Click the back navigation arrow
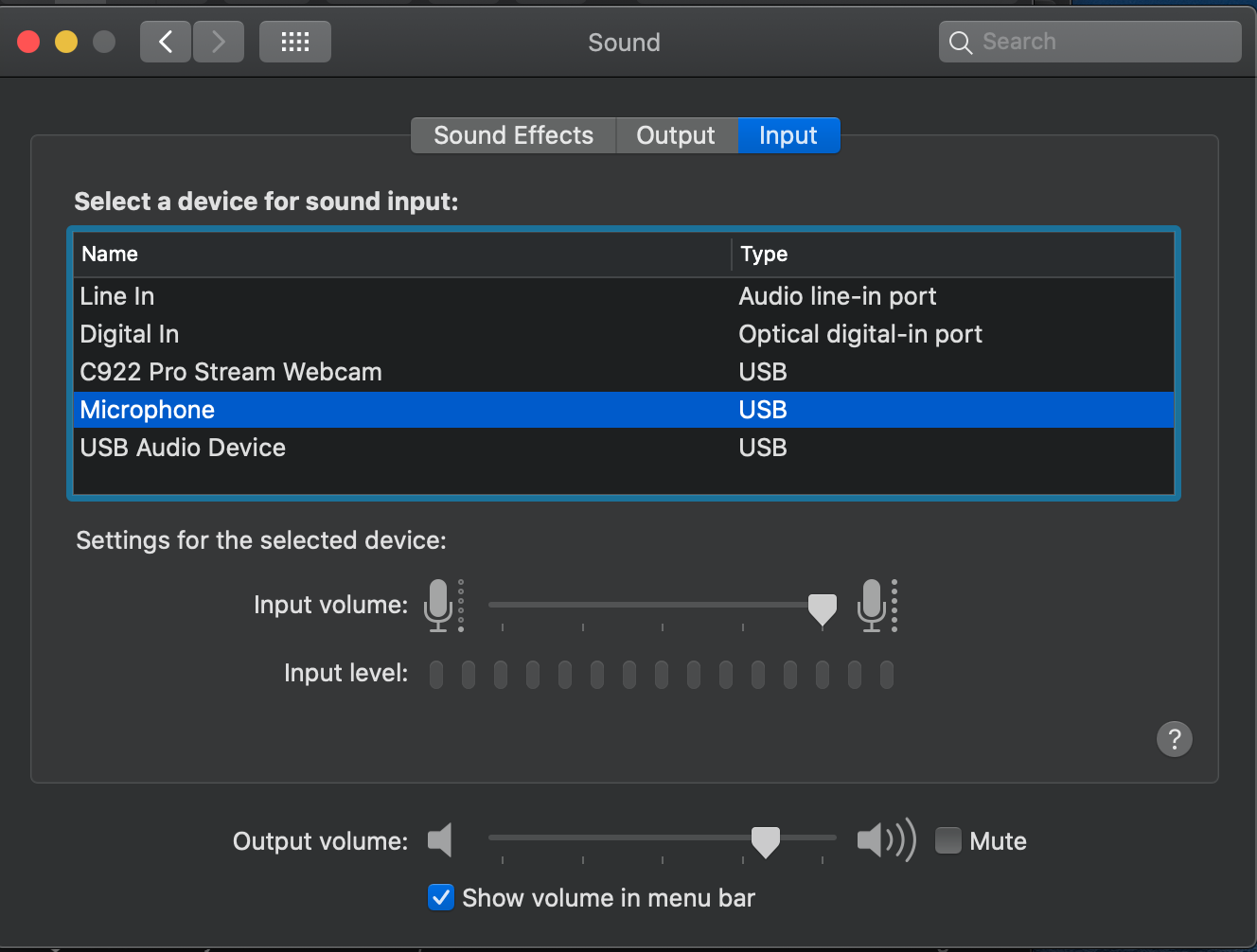The width and height of the screenshot is (1257, 952). (166, 42)
